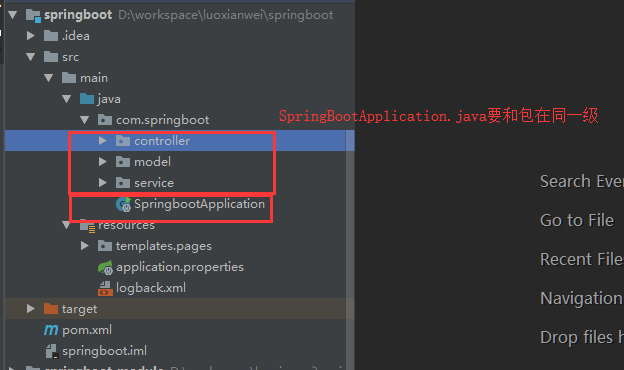Image resolution: width=624 pixels, height=370 pixels.
Task: Click the blue java source root icon
Action: tap(87, 99)
